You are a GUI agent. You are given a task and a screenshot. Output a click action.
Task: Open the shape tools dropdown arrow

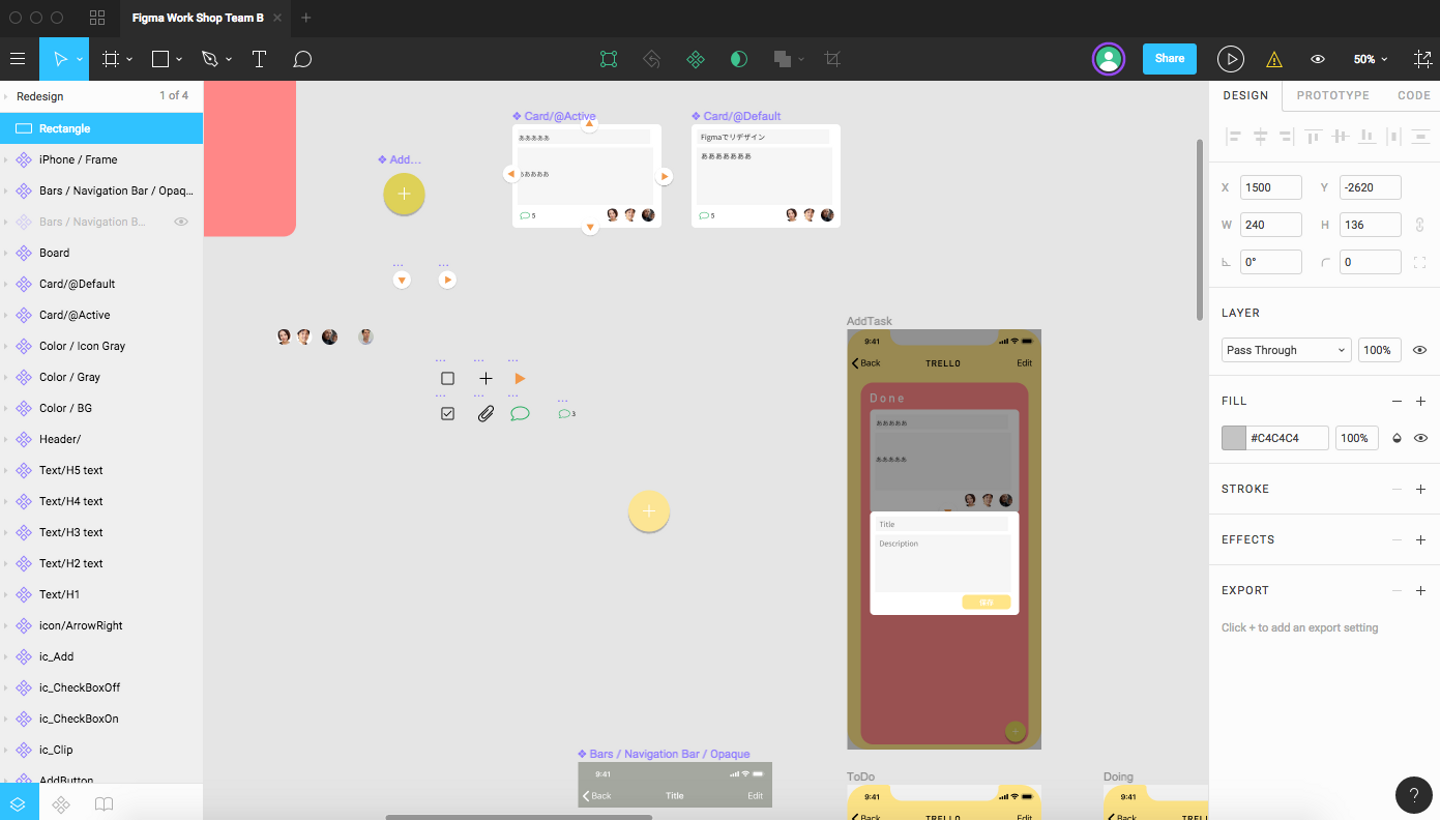pos(179,60)
